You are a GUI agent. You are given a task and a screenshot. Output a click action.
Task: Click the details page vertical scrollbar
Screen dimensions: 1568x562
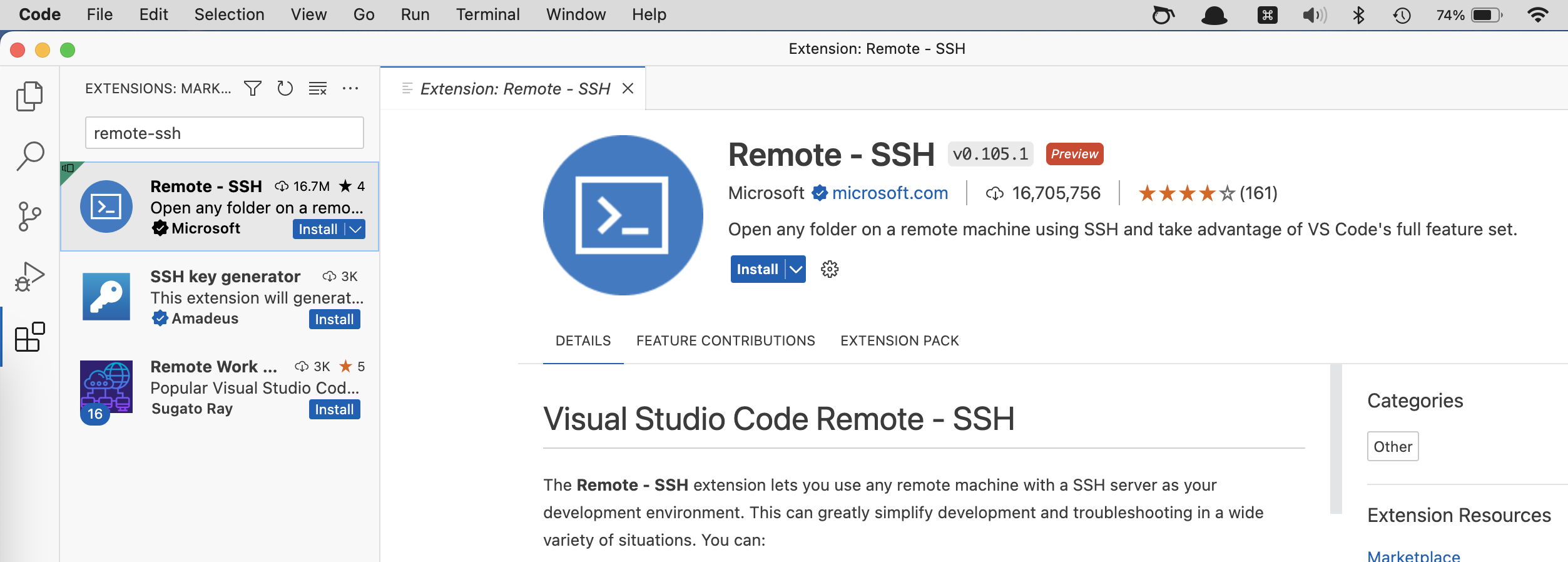(x=1336, y=438)
